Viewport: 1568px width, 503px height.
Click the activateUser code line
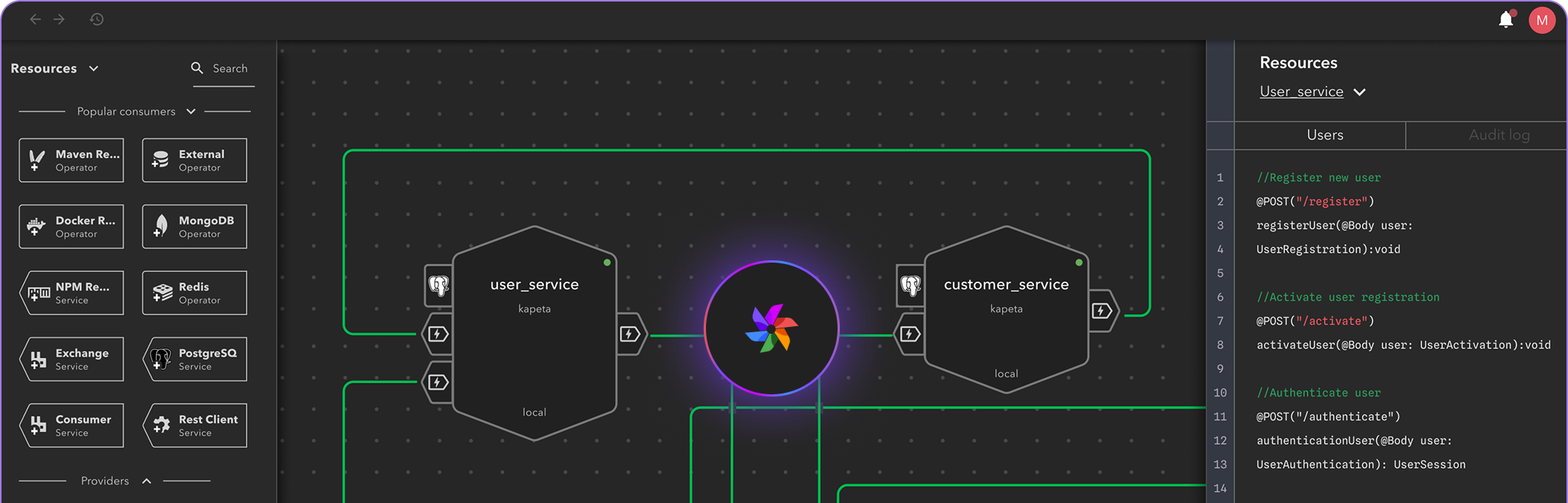point(1404,345)
